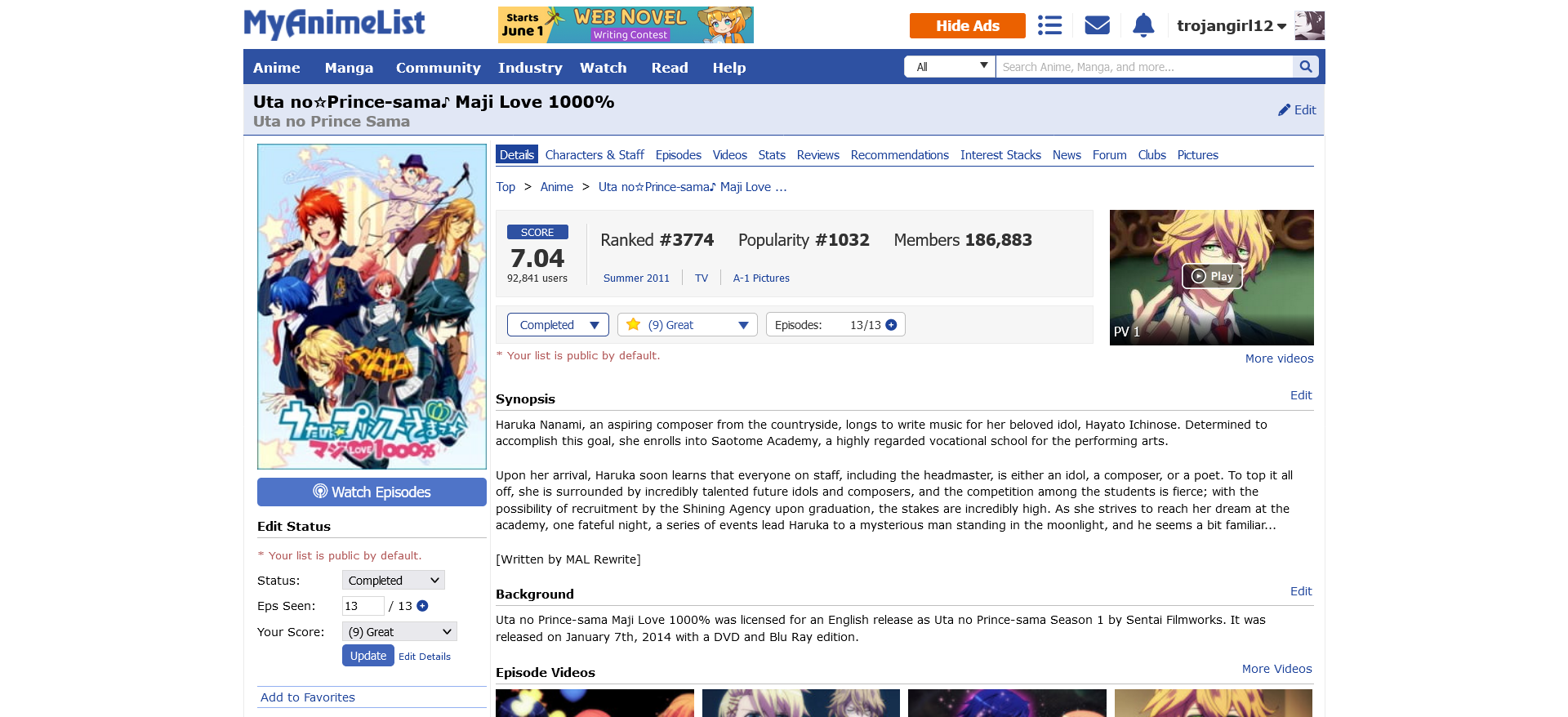
Task: Open the trojangirl12 profile avatar
Action: (1310, 25)
